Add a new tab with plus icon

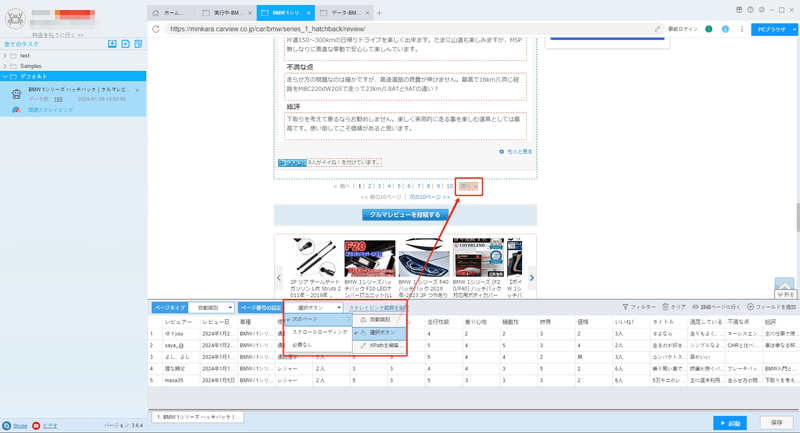(379, 13)
